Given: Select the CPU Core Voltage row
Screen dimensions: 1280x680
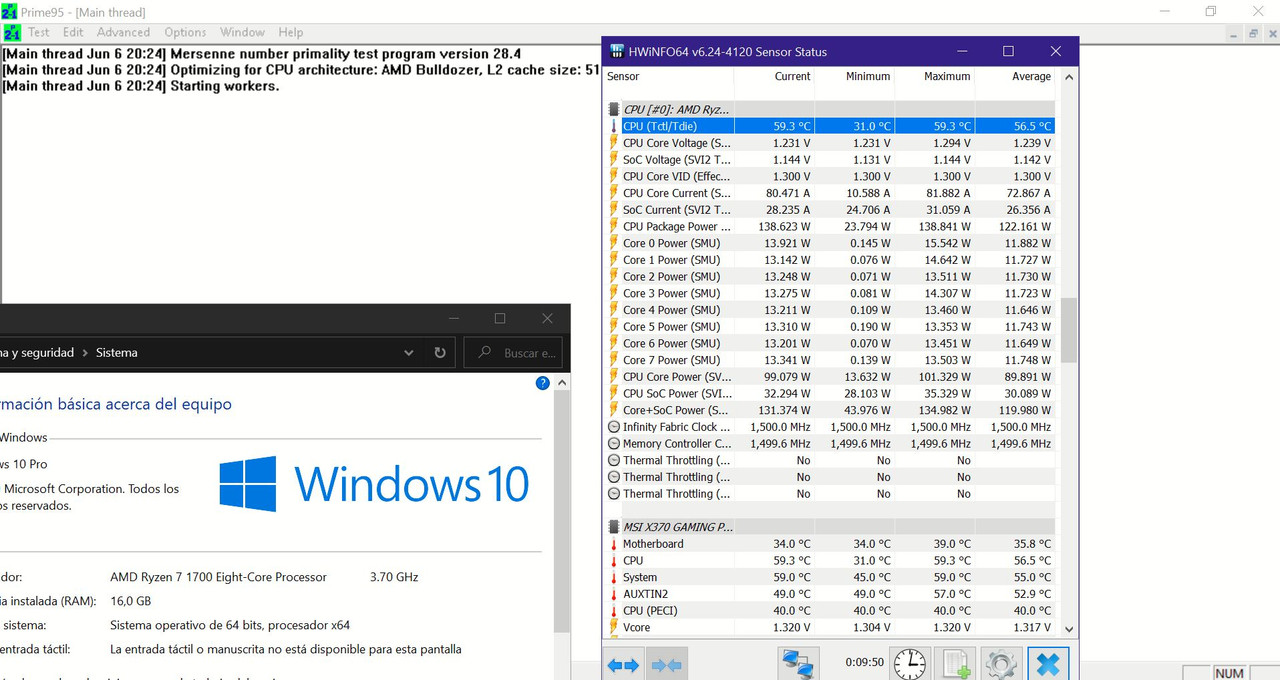Looking at the screenshot, I should point(830,143).
